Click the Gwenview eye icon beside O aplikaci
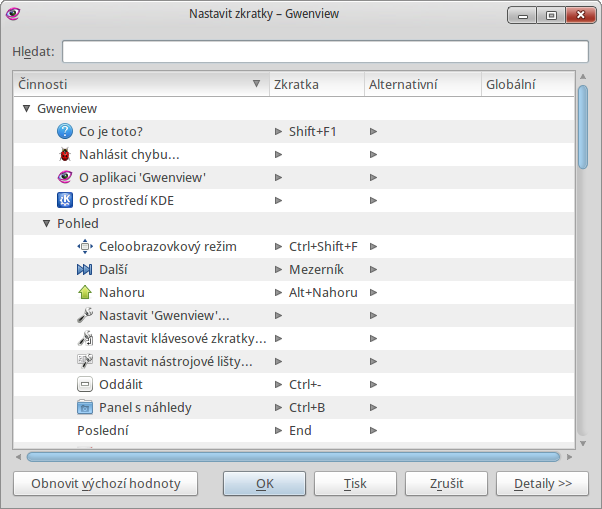602x509 pixels. (x=66, y=177)
